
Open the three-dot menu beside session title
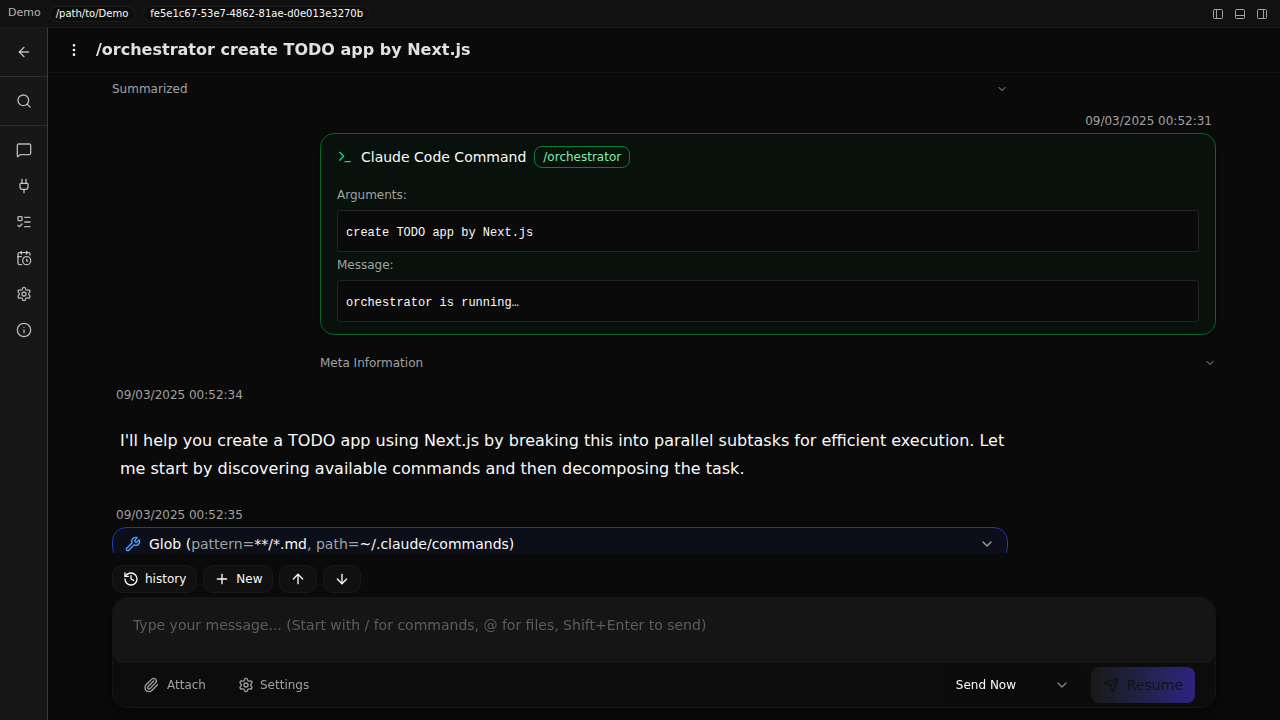tap(73, 50)
